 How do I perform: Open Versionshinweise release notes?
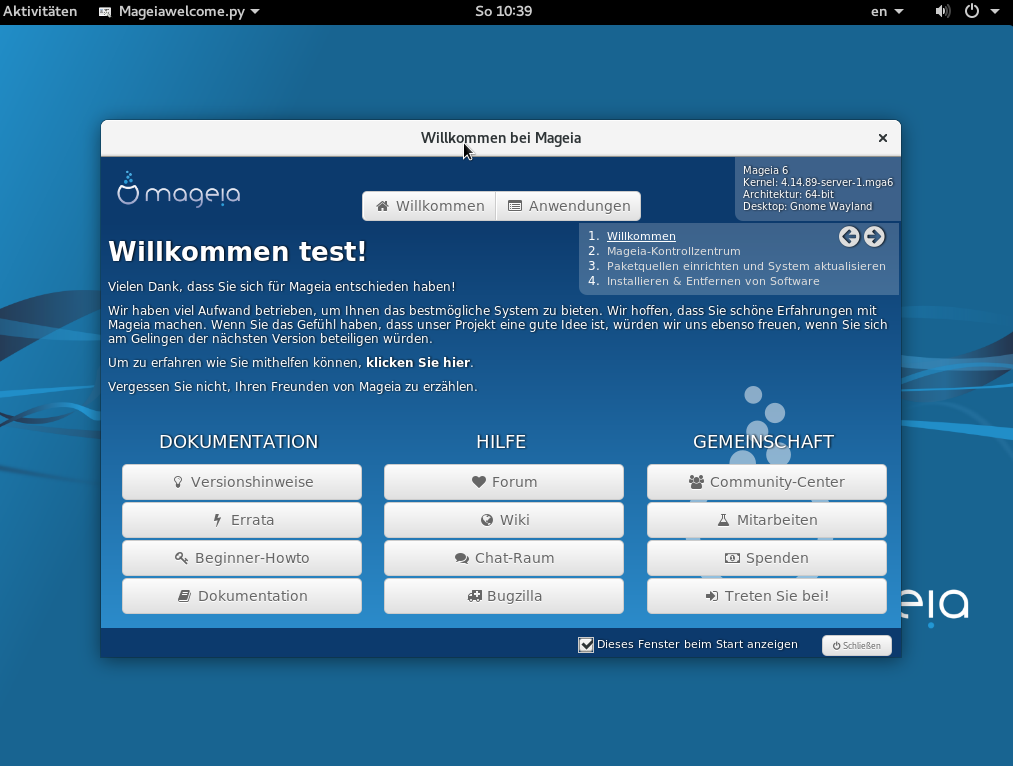242,482
